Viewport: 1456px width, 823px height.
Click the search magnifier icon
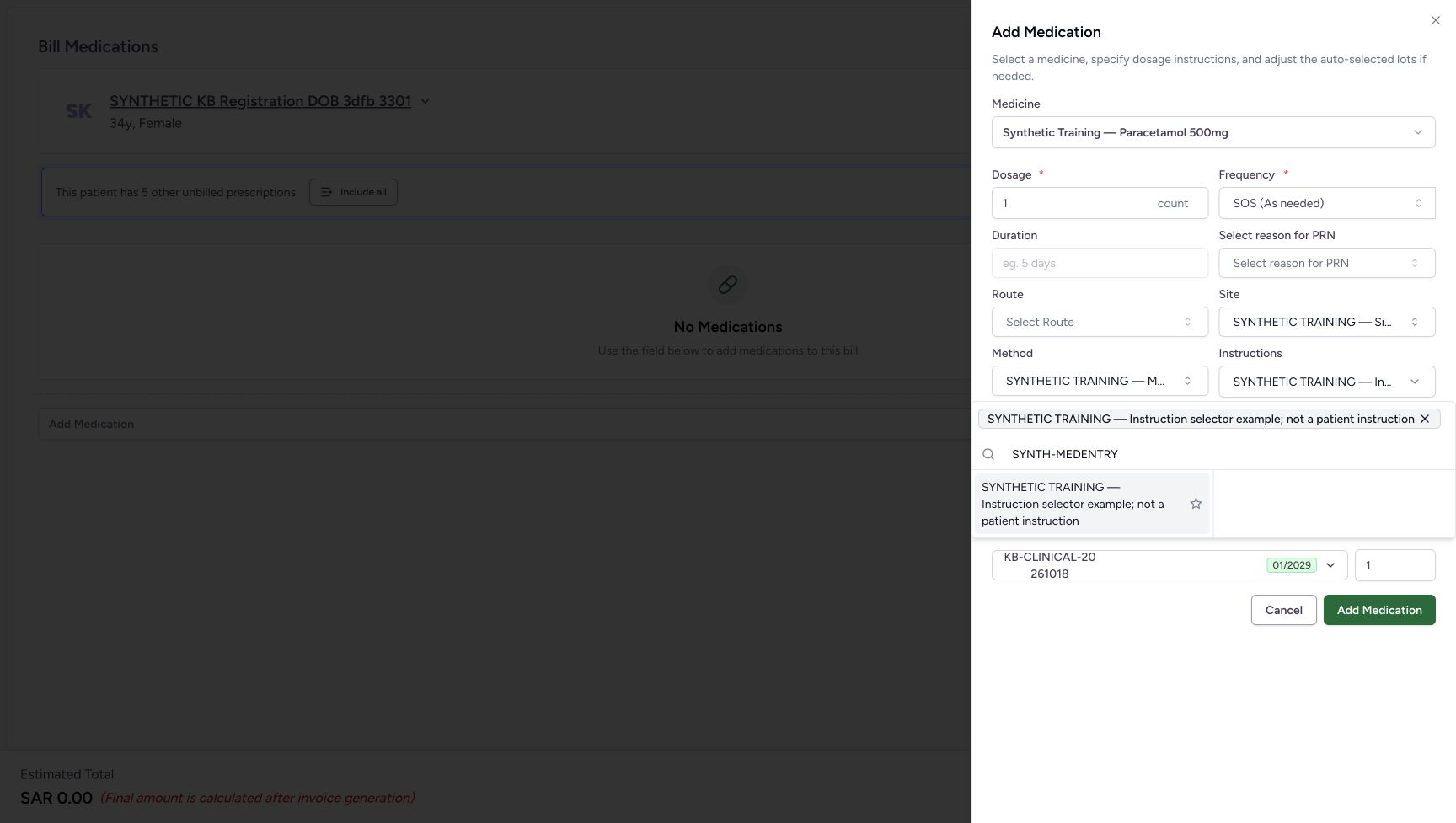point(988,454)
